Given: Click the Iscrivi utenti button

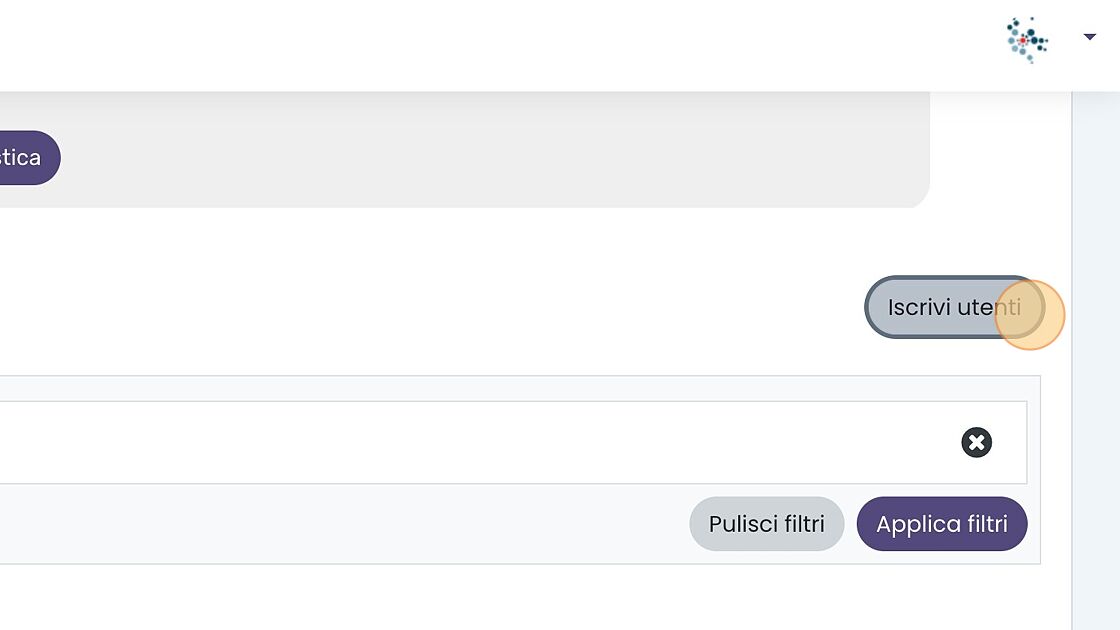Looking at the screenshot, I should [x=954, y=307].
